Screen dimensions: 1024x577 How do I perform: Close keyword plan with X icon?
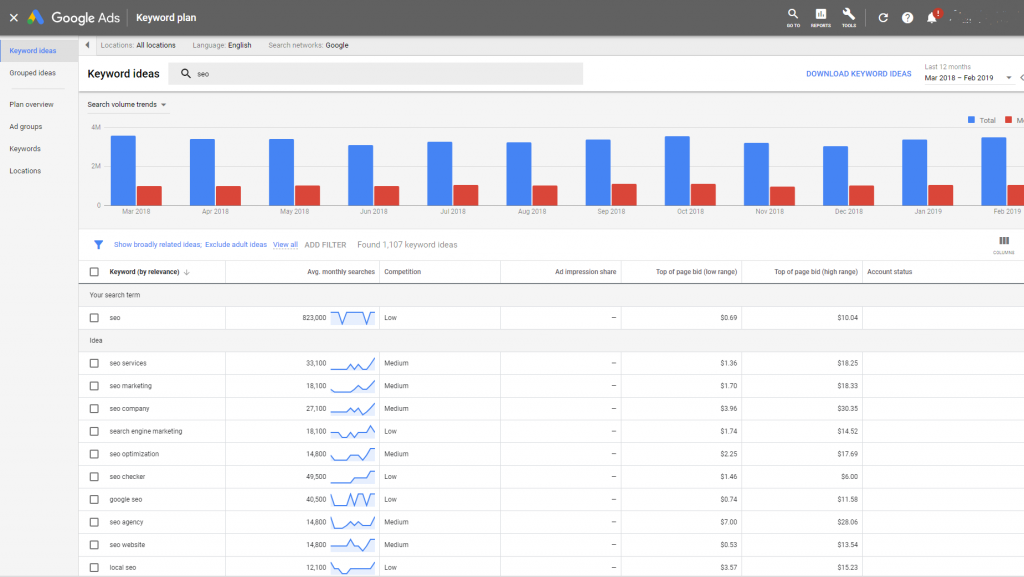(x=13, y=18)
